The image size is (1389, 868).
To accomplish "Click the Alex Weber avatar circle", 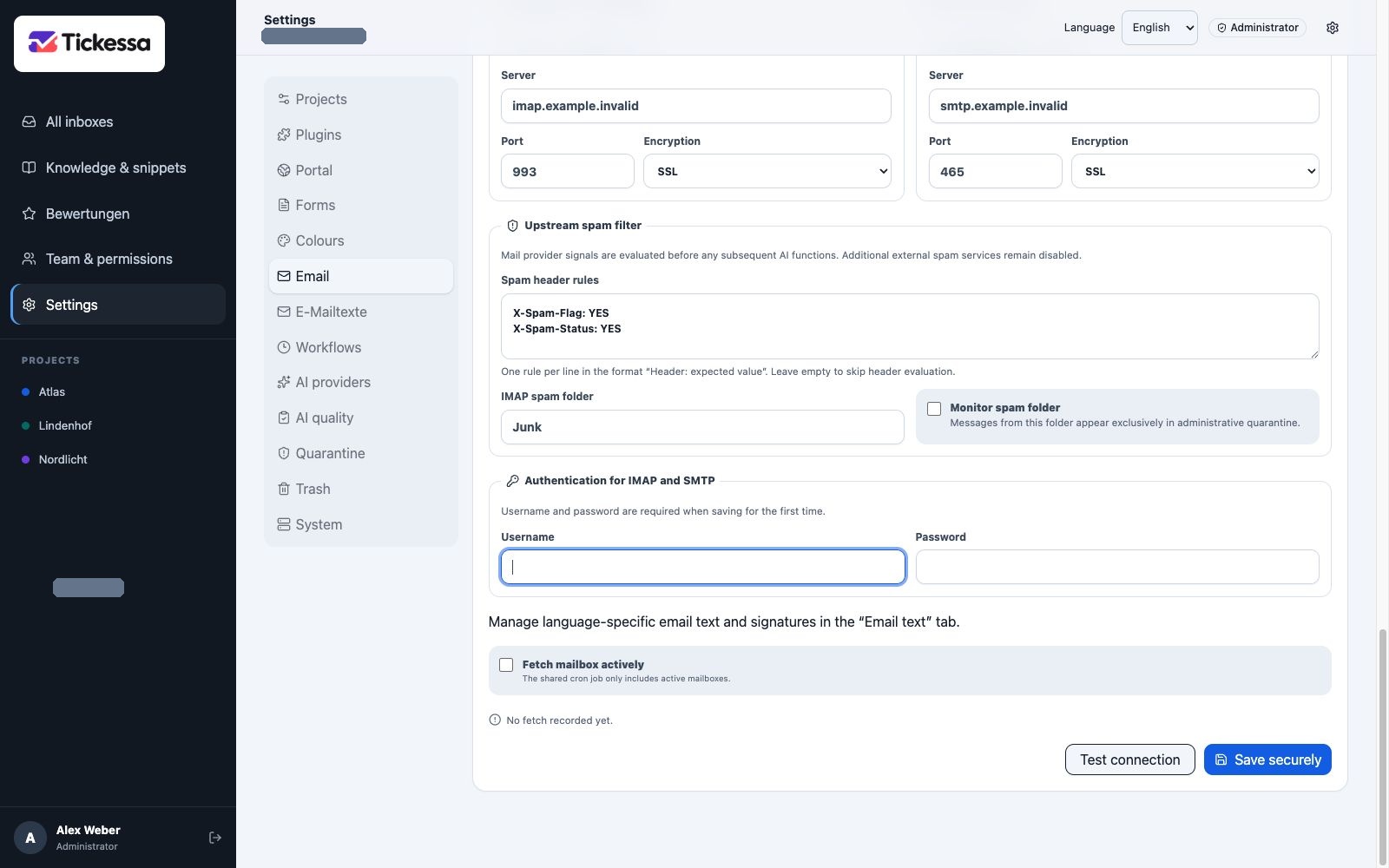I will 30,838.
